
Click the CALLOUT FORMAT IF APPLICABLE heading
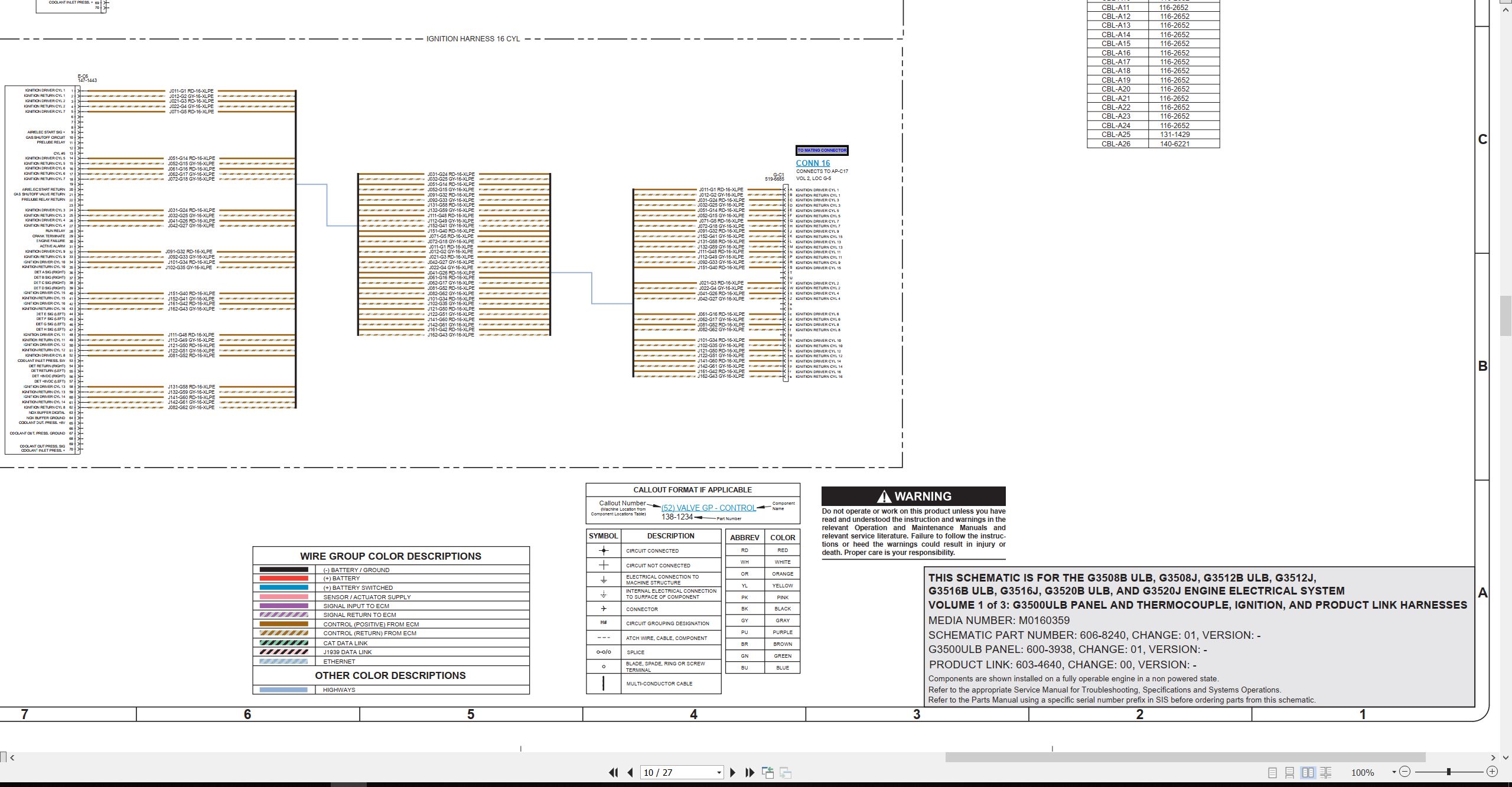[x=693, y=490]
